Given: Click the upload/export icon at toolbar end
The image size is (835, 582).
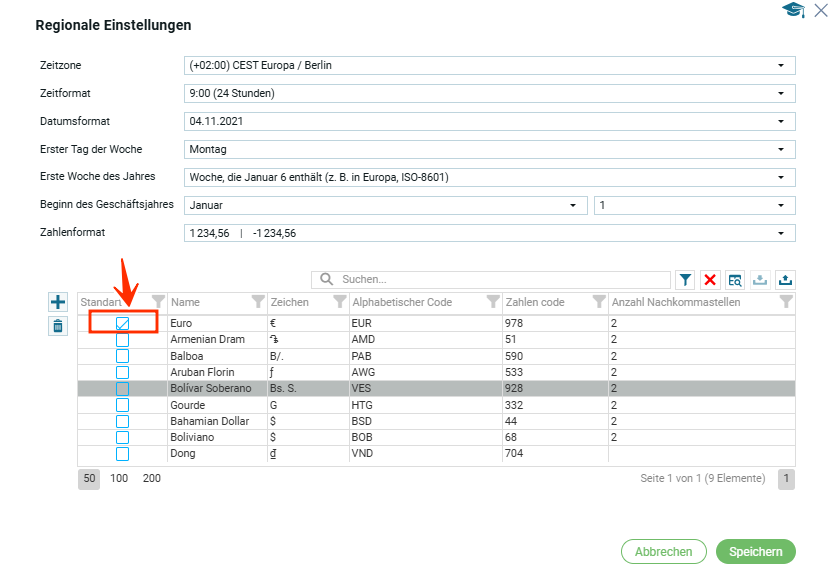Looking at the screenshot, I should (785, 280).
